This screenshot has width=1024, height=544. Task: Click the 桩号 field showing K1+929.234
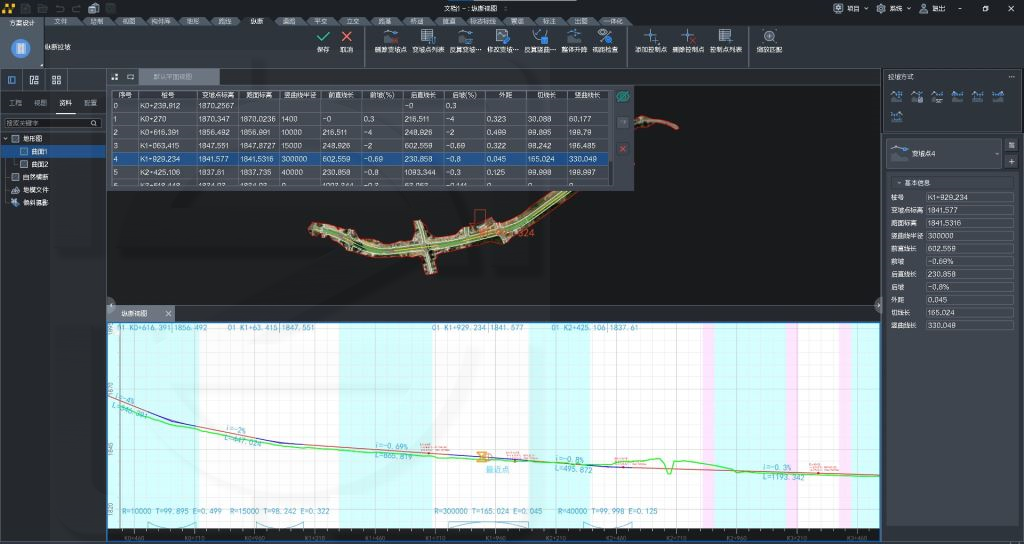click(969, 197)
